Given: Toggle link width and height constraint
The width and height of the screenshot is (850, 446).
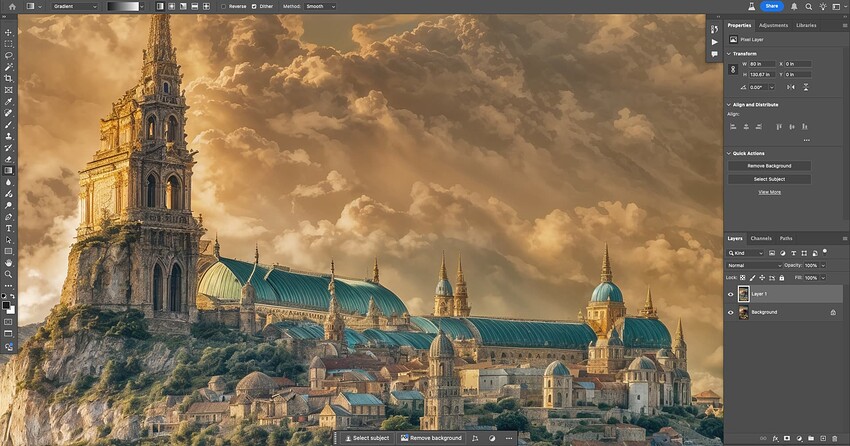Looking at the screenshot, I should click(733, 69).
